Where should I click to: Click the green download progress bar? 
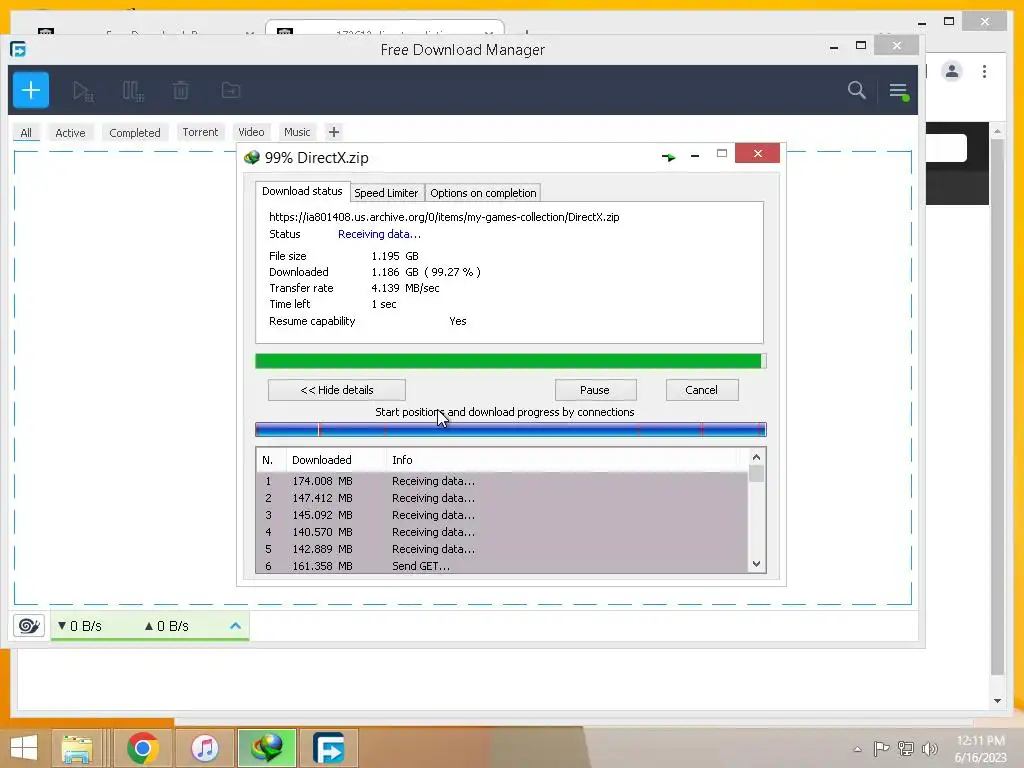(511, 361)
